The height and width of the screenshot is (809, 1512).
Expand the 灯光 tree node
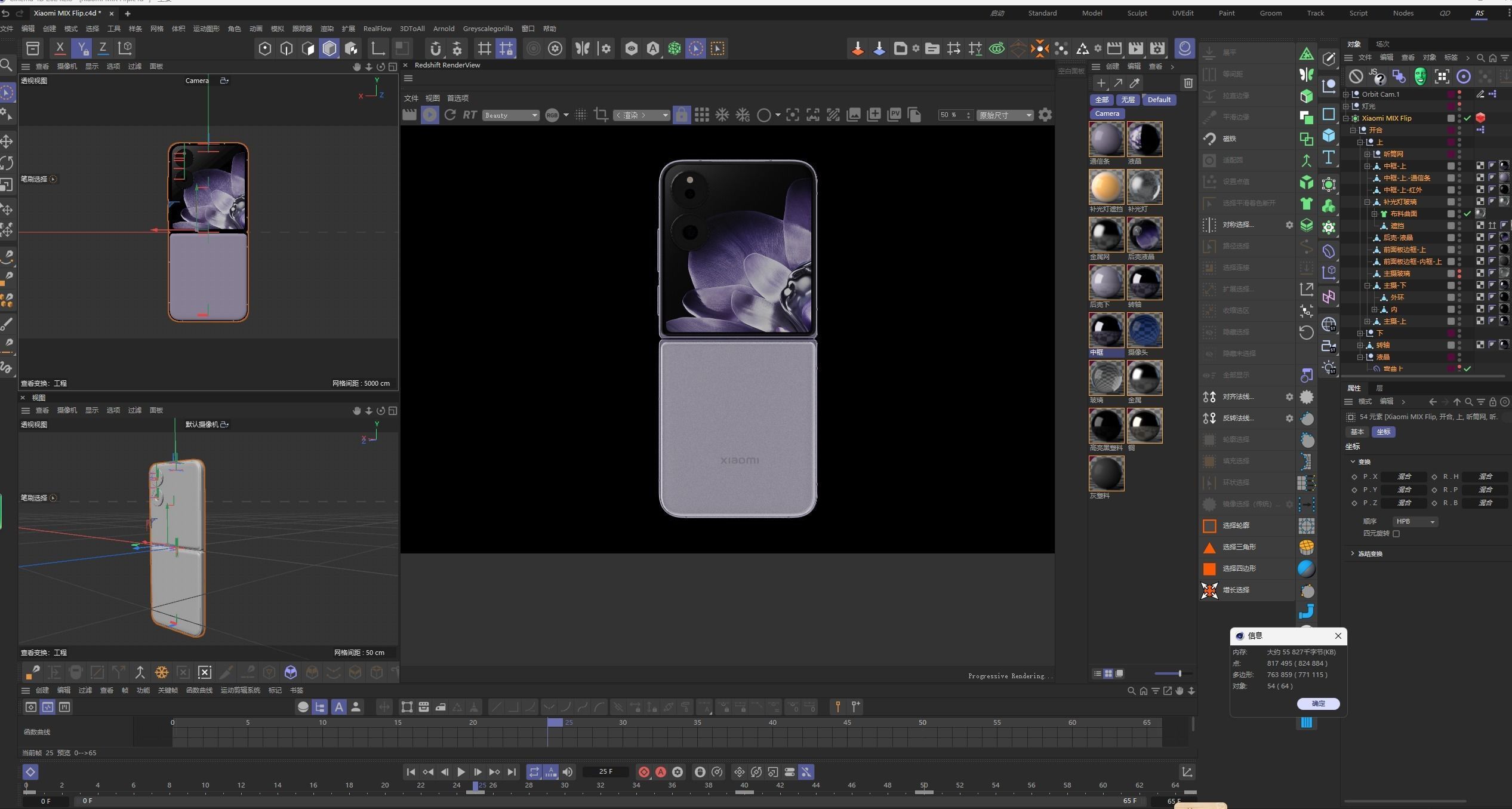pyautogui.click(x=1346, y=106)
